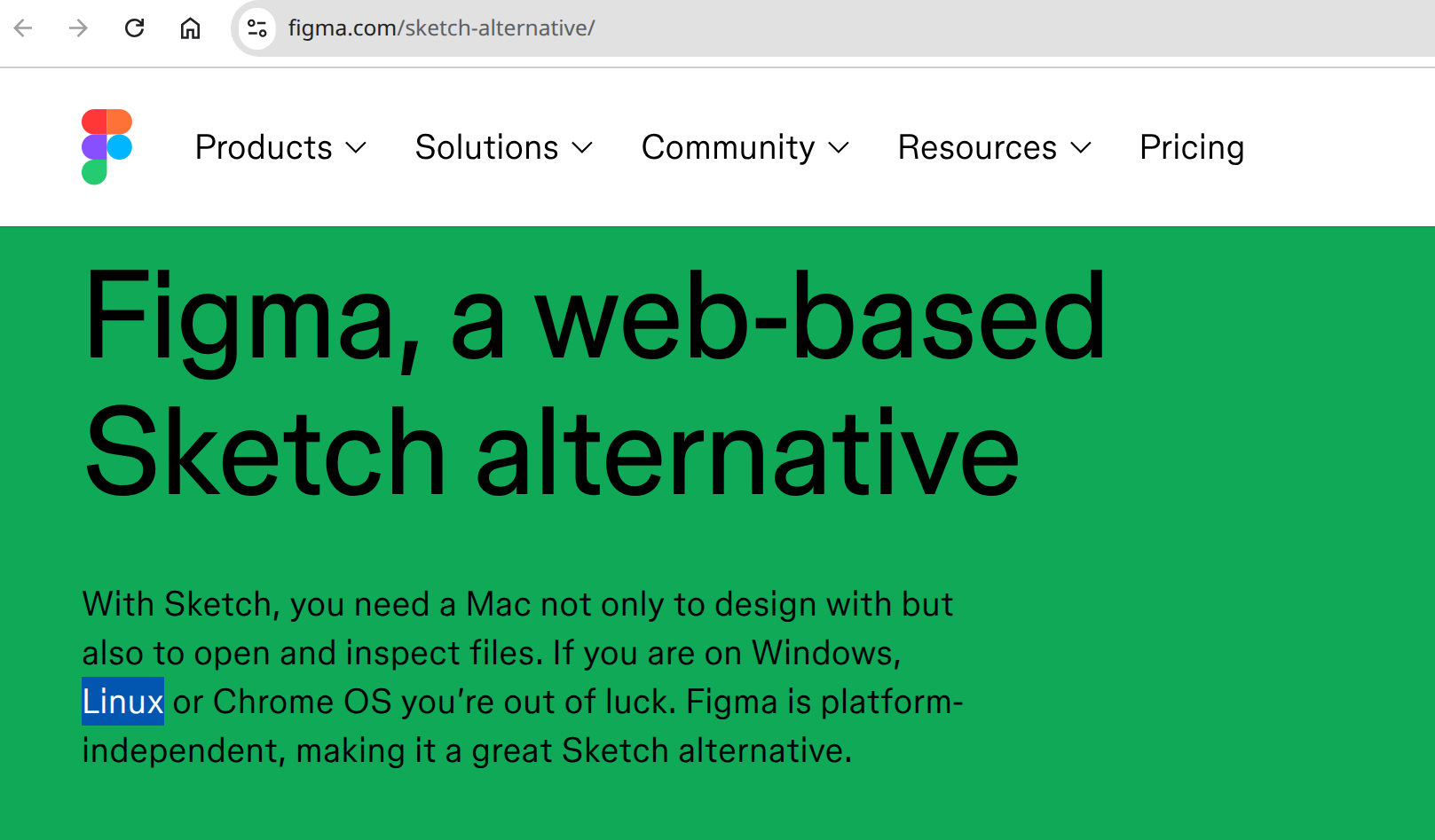Reload the page with the refresh icon
This screenshot has height=840, width=1435.
(135, 28)
